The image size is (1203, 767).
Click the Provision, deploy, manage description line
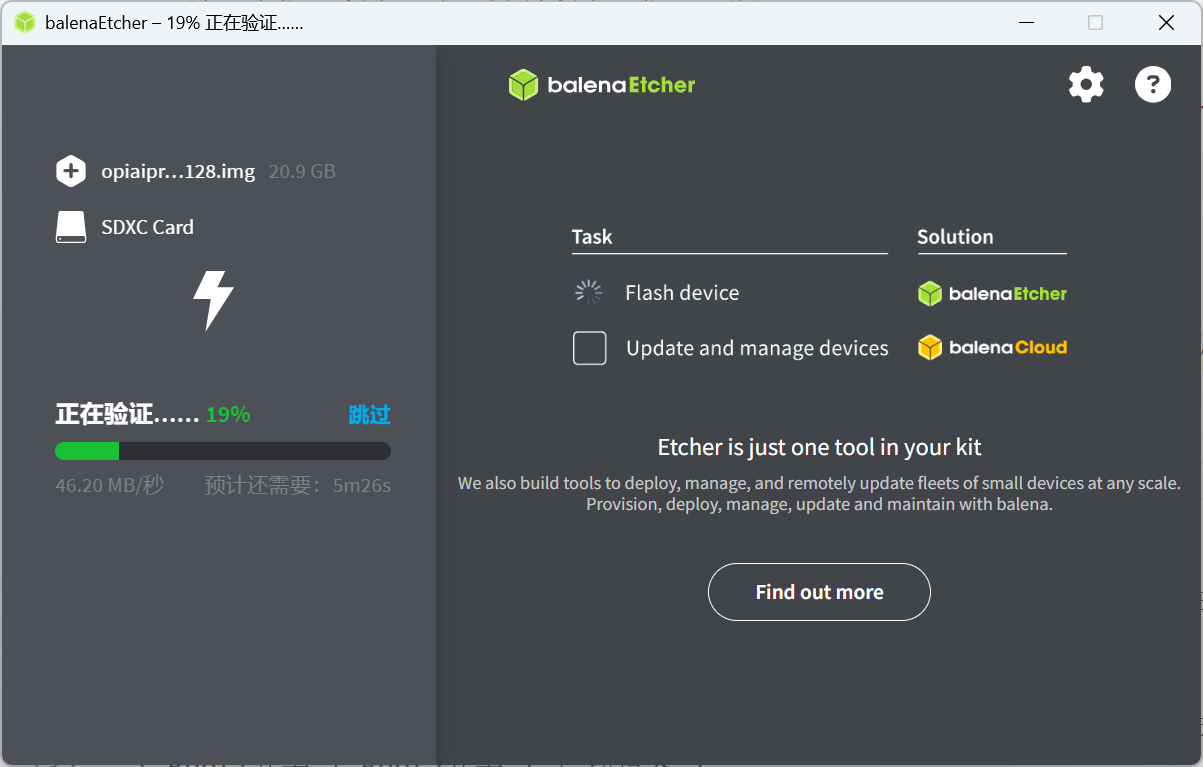click(x=819, y=505)
